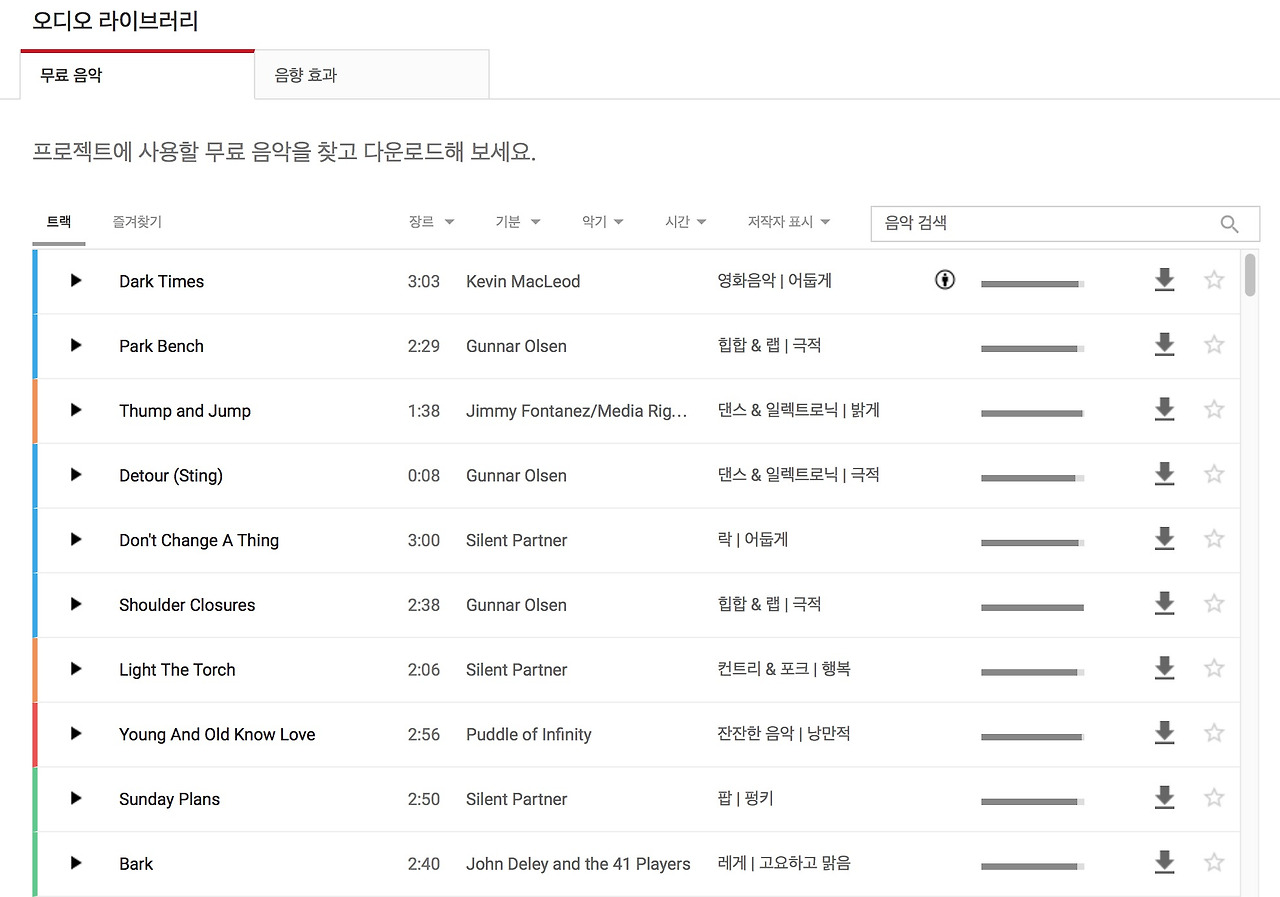The width and height of the screenshot is (1280, 897).
Task: Download the Bark track
Action: click(x=1164, y=862)
